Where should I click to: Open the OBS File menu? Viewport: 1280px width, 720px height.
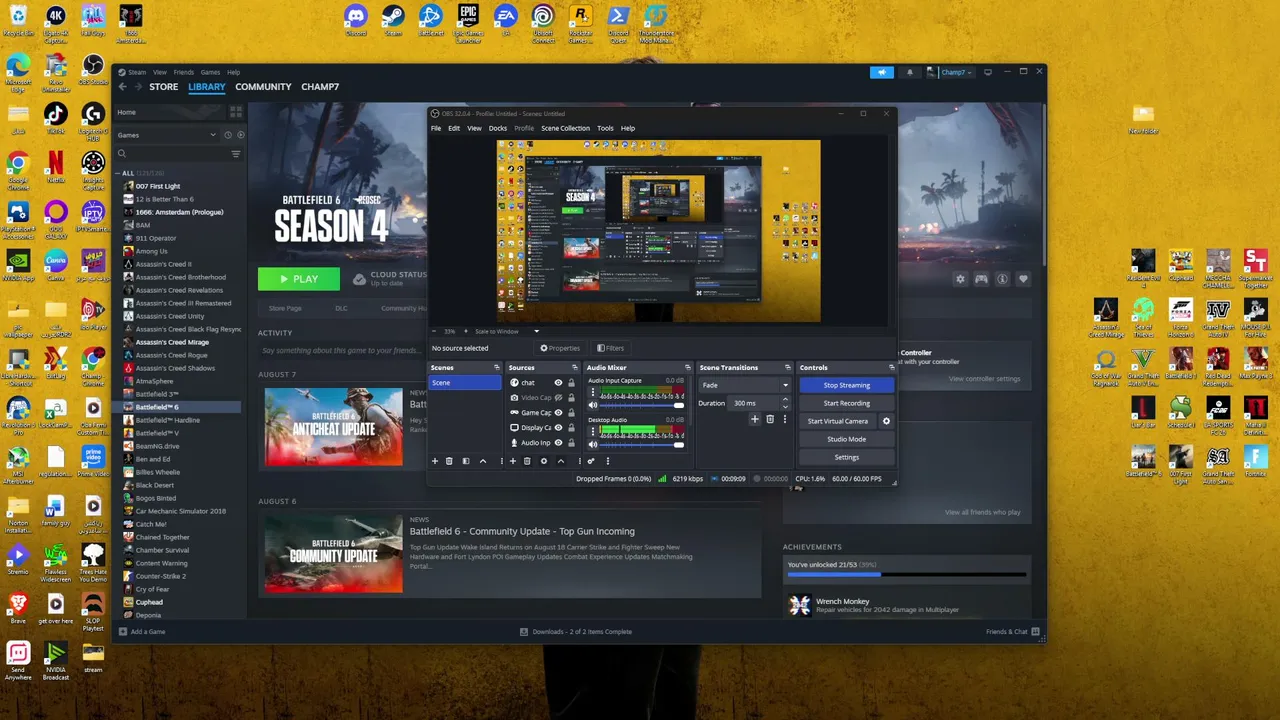[436, 128]
